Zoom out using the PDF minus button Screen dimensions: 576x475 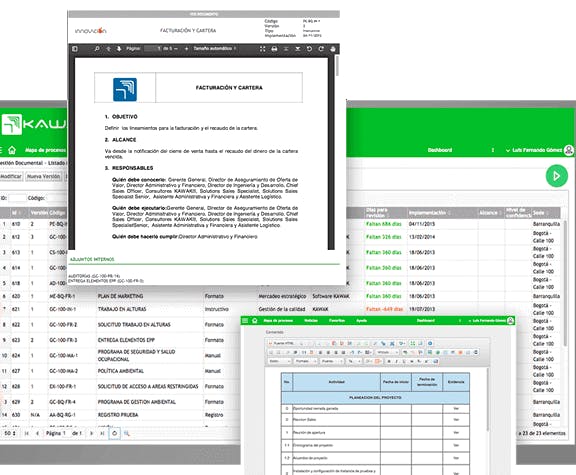(x=176, y=49)
